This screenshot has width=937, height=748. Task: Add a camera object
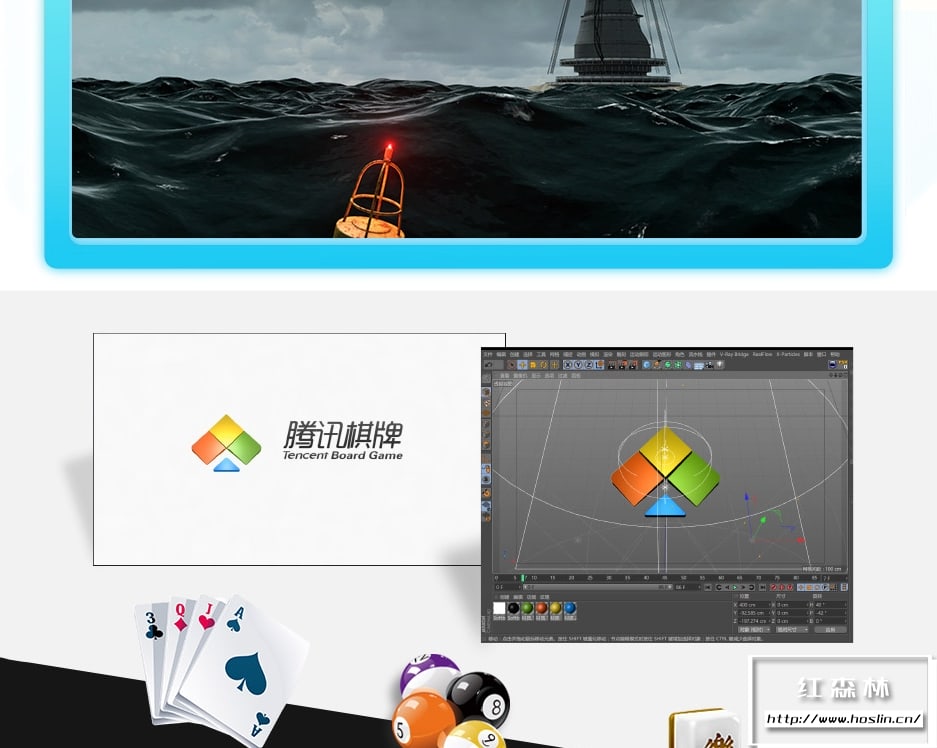(x=709, y=364)
